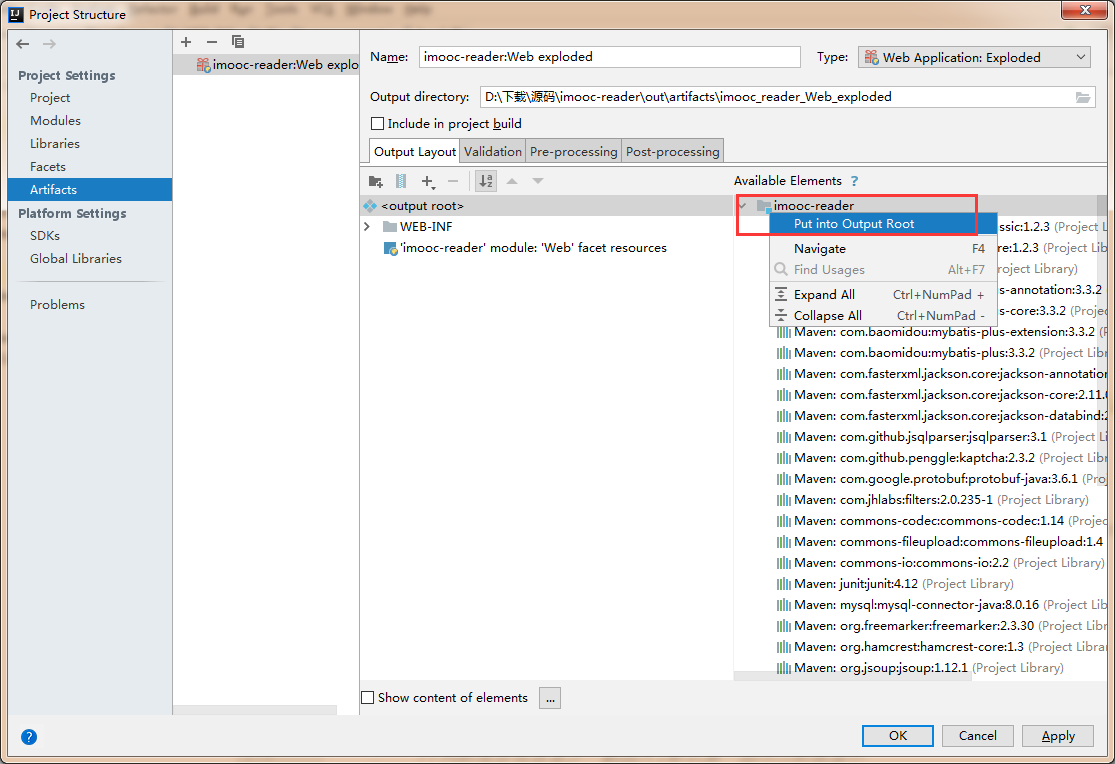Choose Collapse All in context menu
Screen dimensions: 1115x764
(882, 315)
